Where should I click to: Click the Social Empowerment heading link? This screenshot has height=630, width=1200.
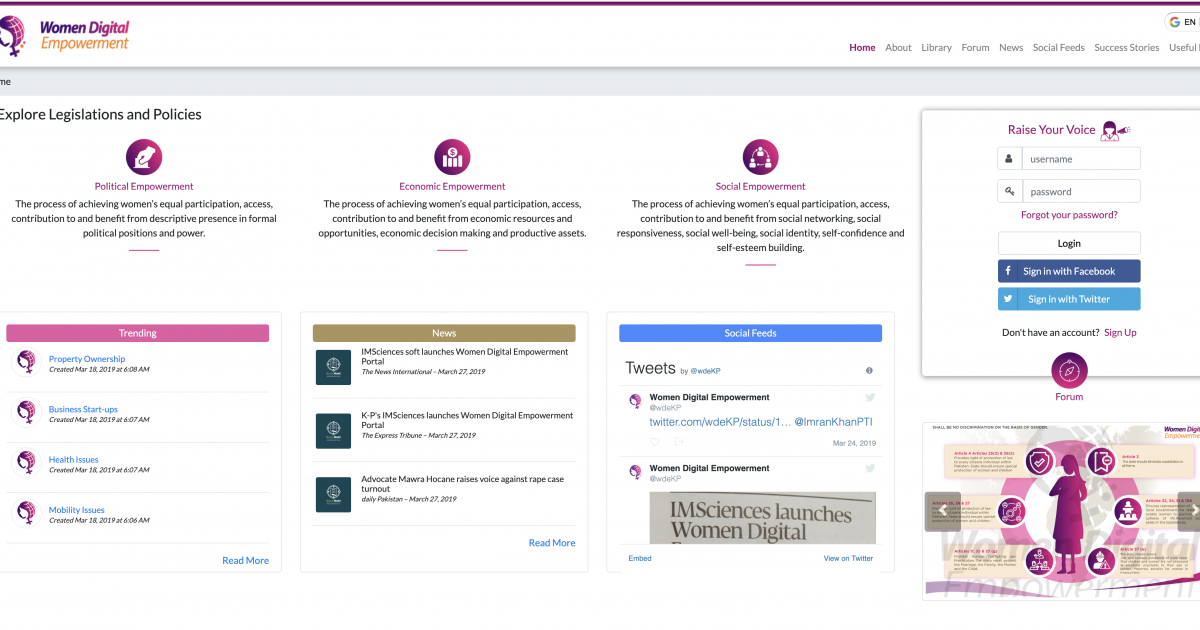pos(760,186)
